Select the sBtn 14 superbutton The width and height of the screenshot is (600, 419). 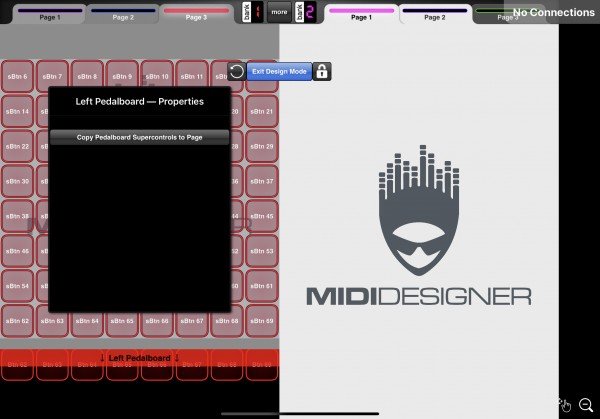point(17,111)
